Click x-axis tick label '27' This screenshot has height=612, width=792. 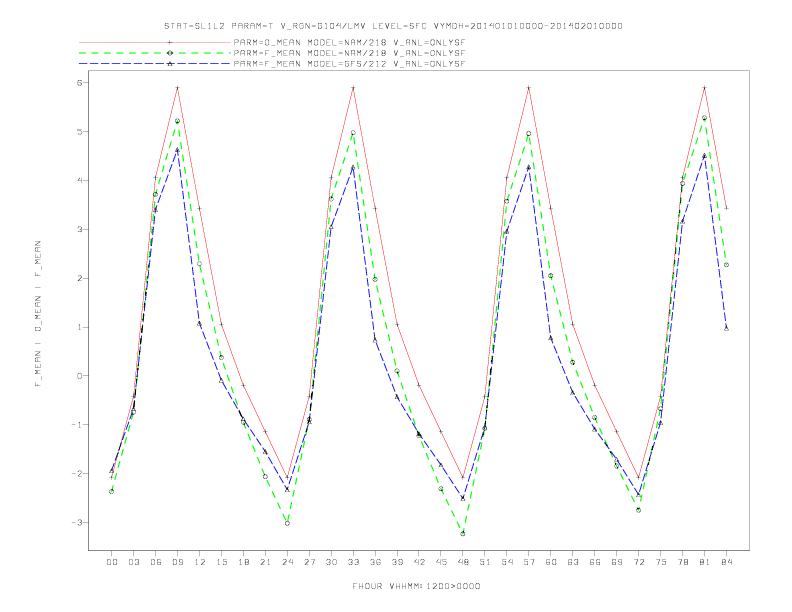pos(309,562)
